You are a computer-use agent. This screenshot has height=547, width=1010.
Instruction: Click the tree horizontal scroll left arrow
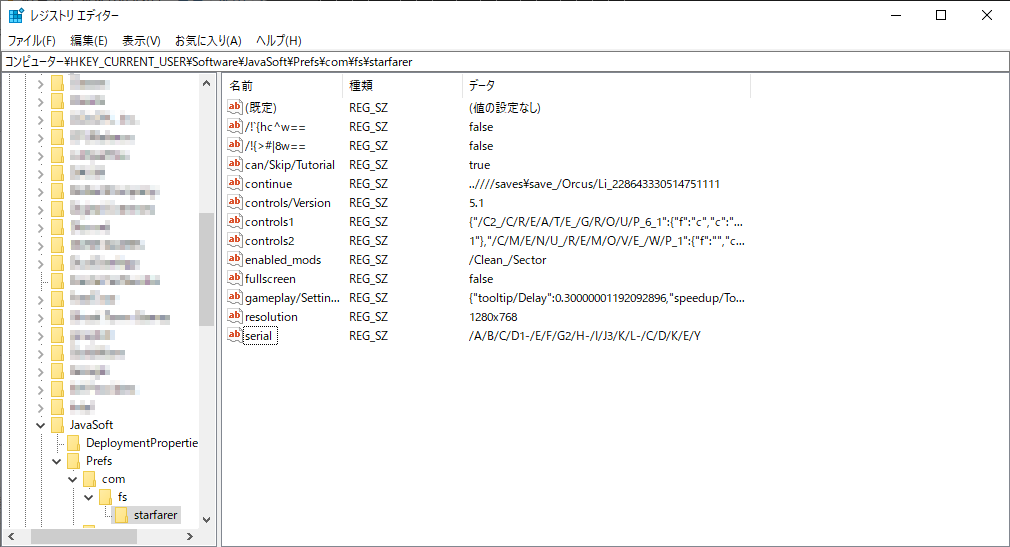click(x=11, y=536)
